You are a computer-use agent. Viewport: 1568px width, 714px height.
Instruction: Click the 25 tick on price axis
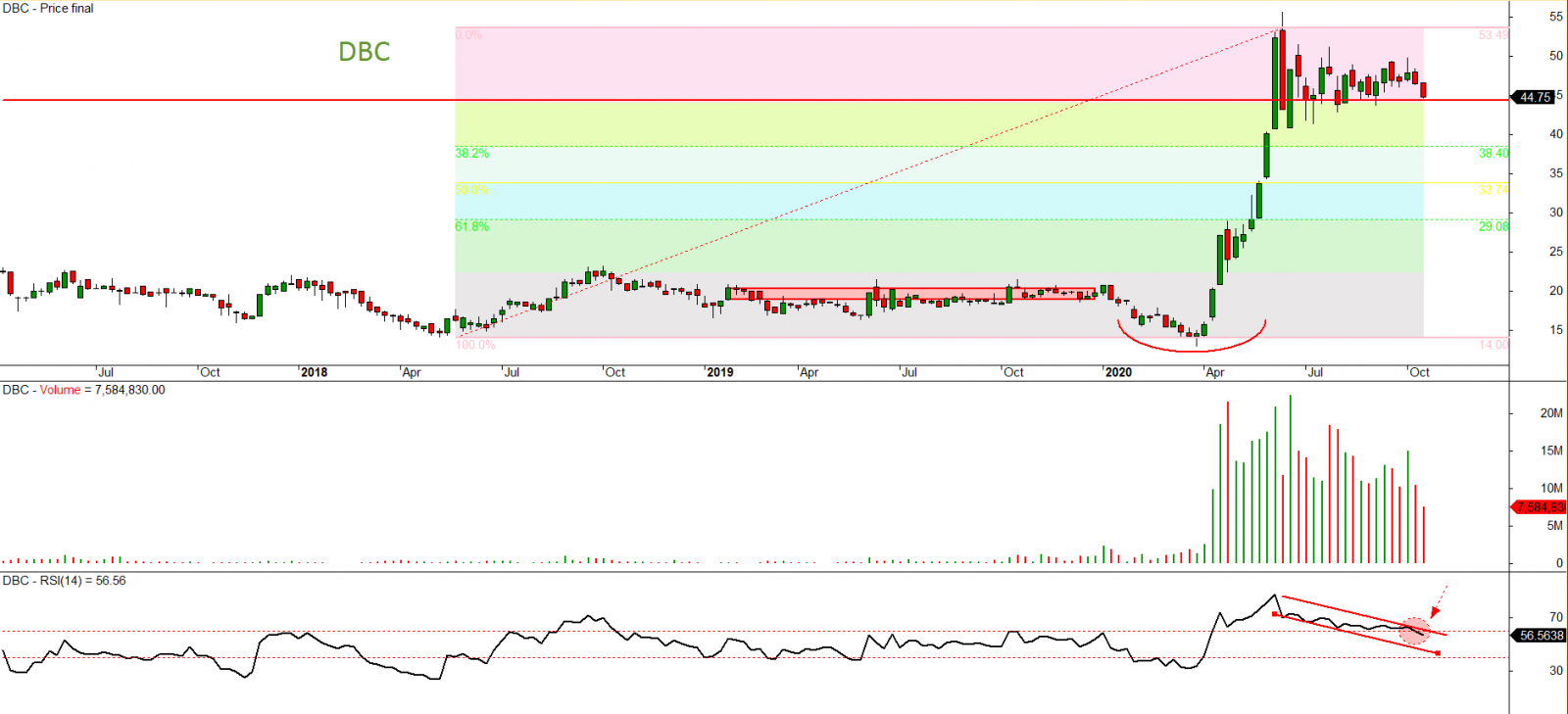tap(1556, 252)
